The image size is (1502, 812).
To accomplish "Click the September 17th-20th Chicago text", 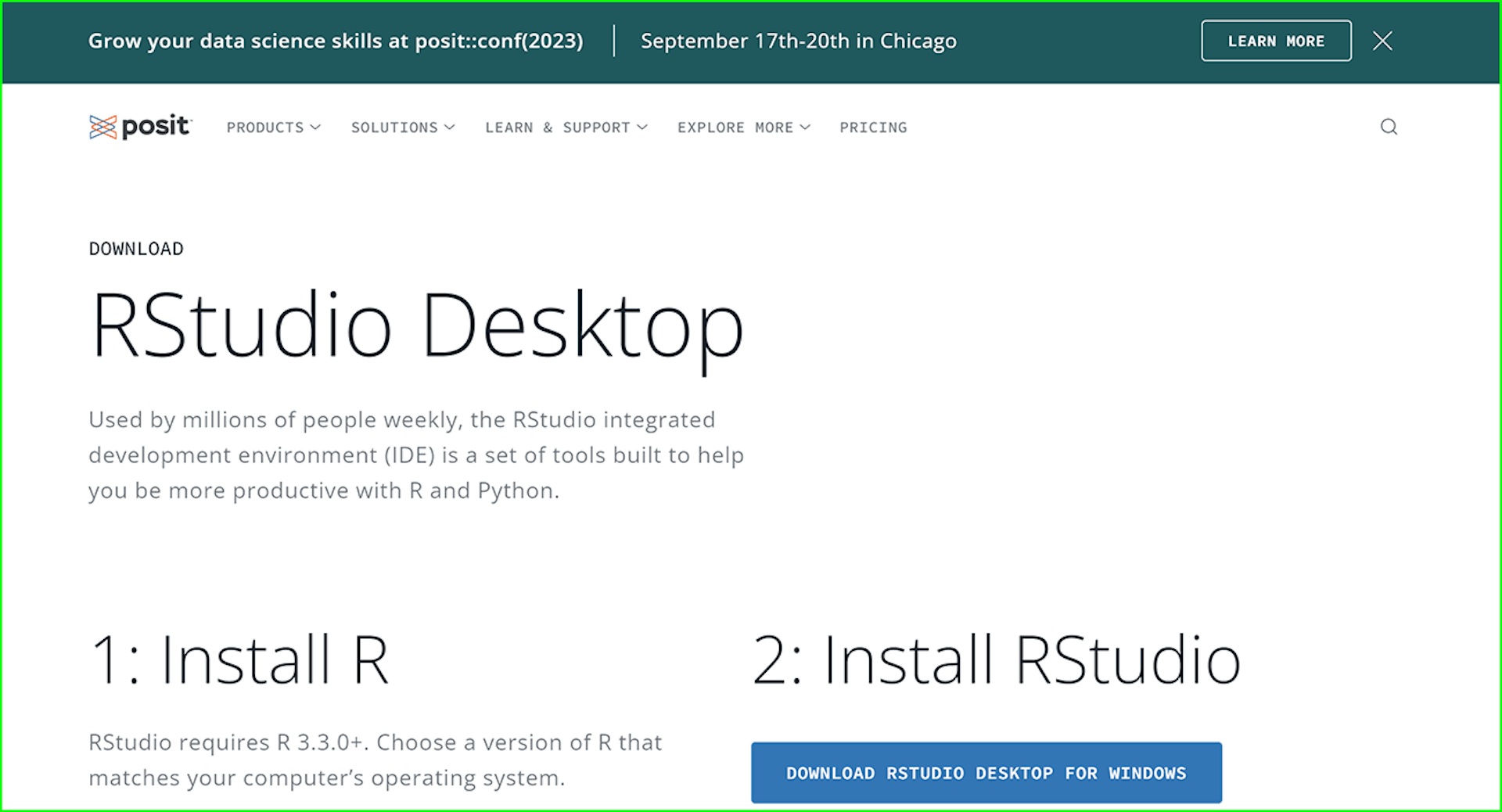I will pyautogui.click(x=799, y=41).
